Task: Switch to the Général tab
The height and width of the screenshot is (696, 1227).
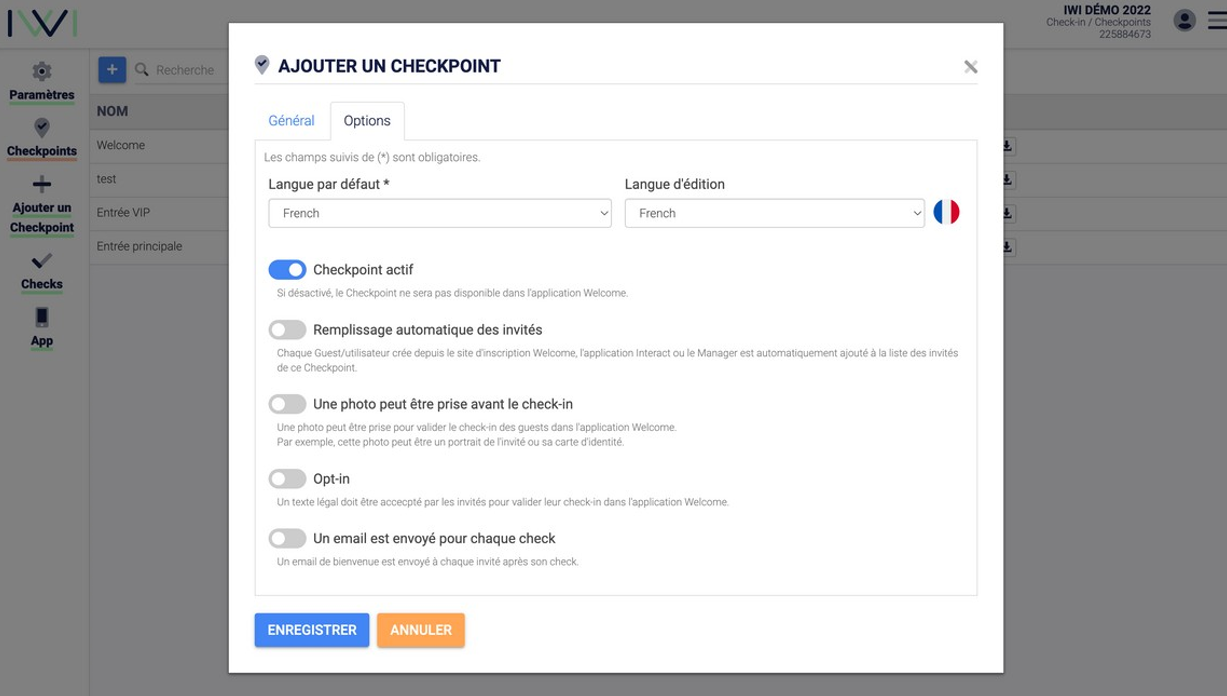Action: coord(291,121)
